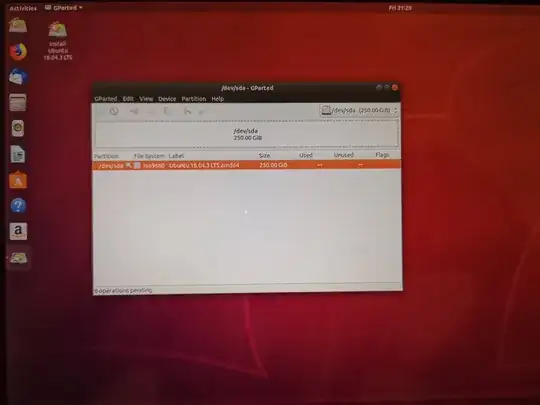
Task: Click the Resize/Move partition toolbar icon
Action: point(134,111)
